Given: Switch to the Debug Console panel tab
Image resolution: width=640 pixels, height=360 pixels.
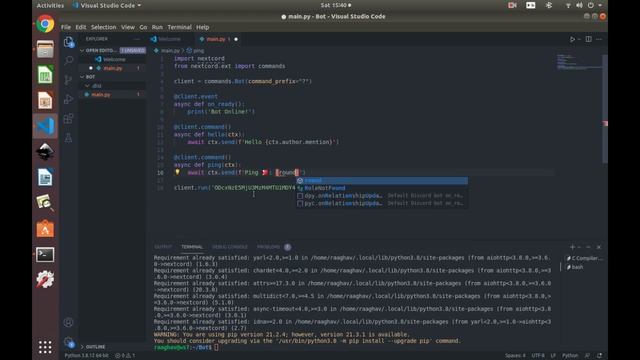Looking at the screenshot, I should [229, 247].
